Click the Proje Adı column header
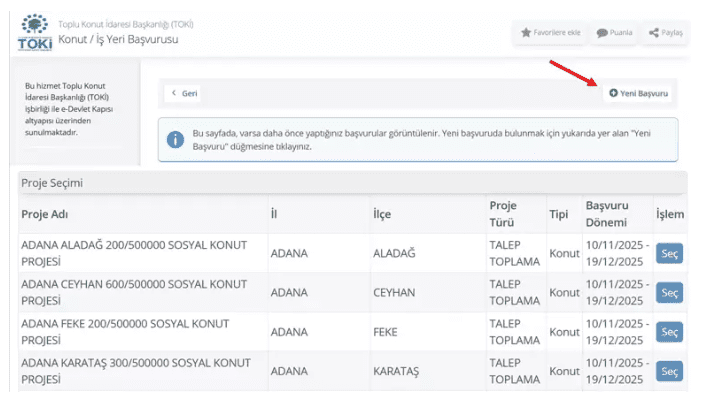The image size is (705, 414). tap(44, 214)
